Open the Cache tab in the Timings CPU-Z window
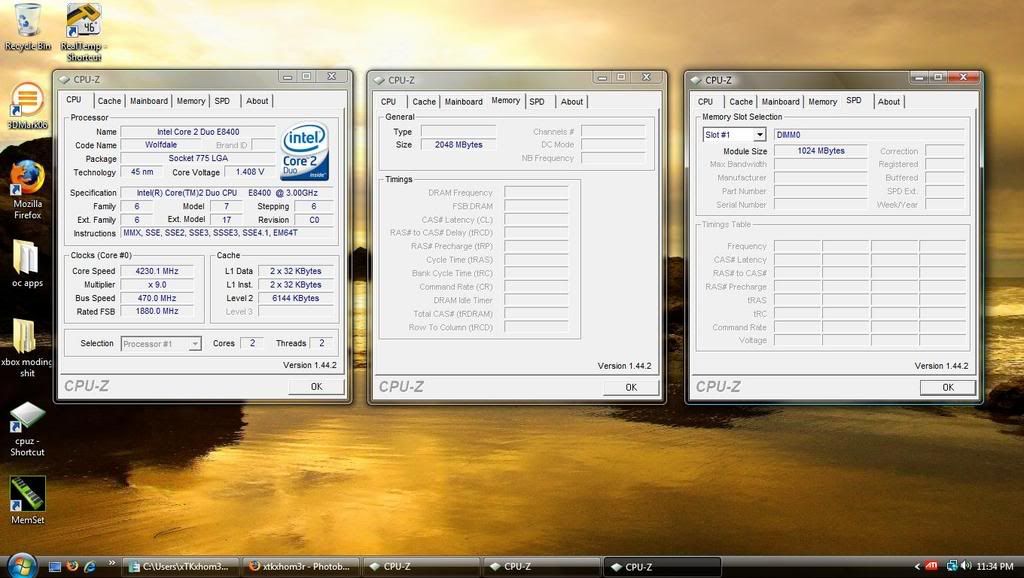This screenshot has height=578, width=1024. click(424, 102)
